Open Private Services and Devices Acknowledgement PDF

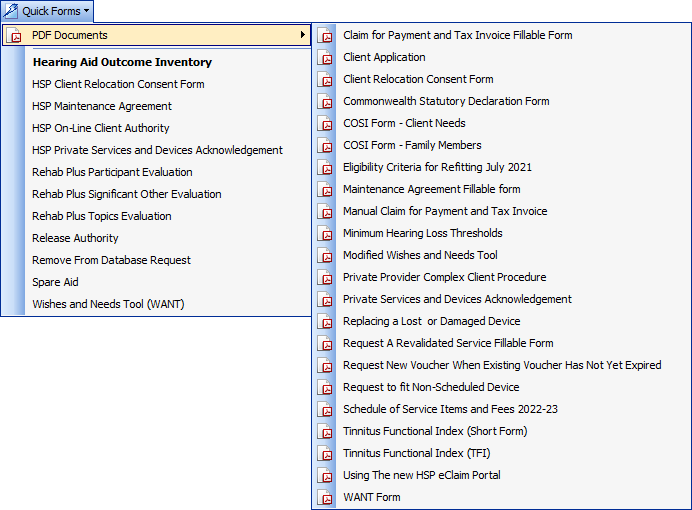[x=457, y=300]
